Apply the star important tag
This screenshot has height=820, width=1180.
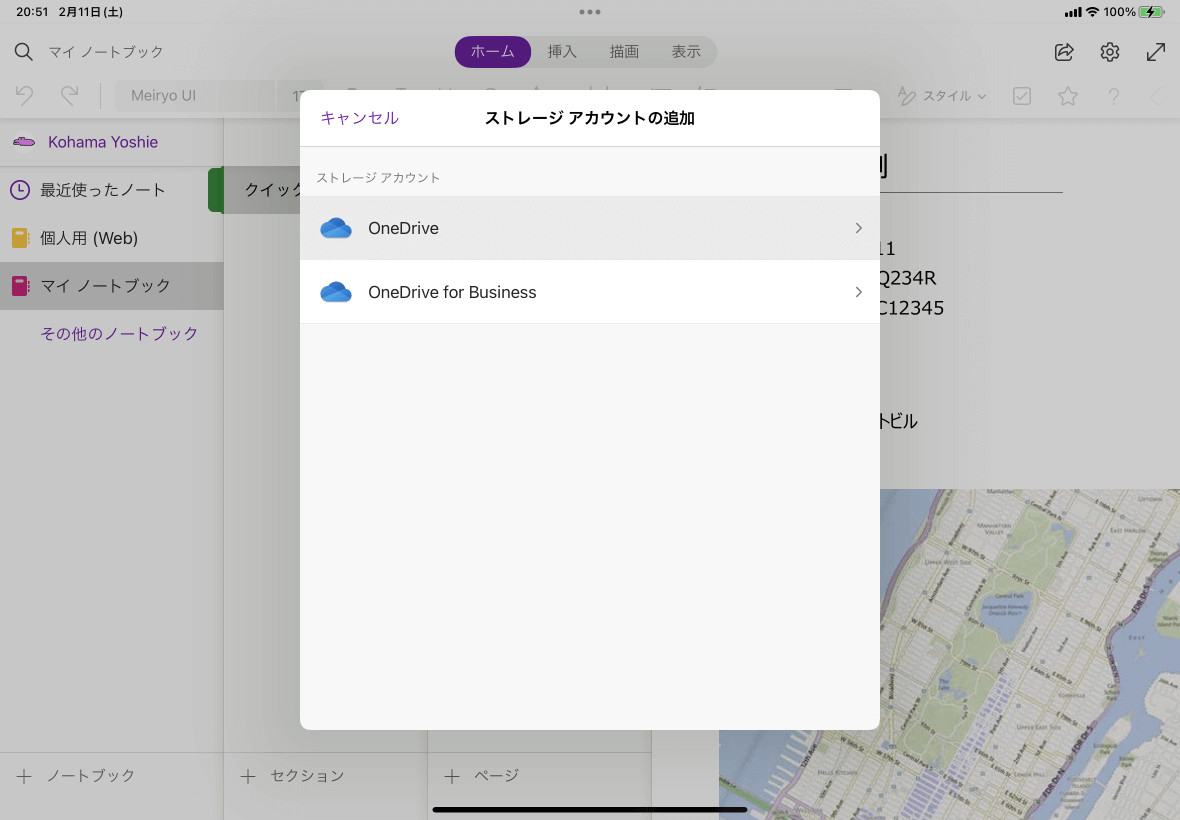(1068, 96)
